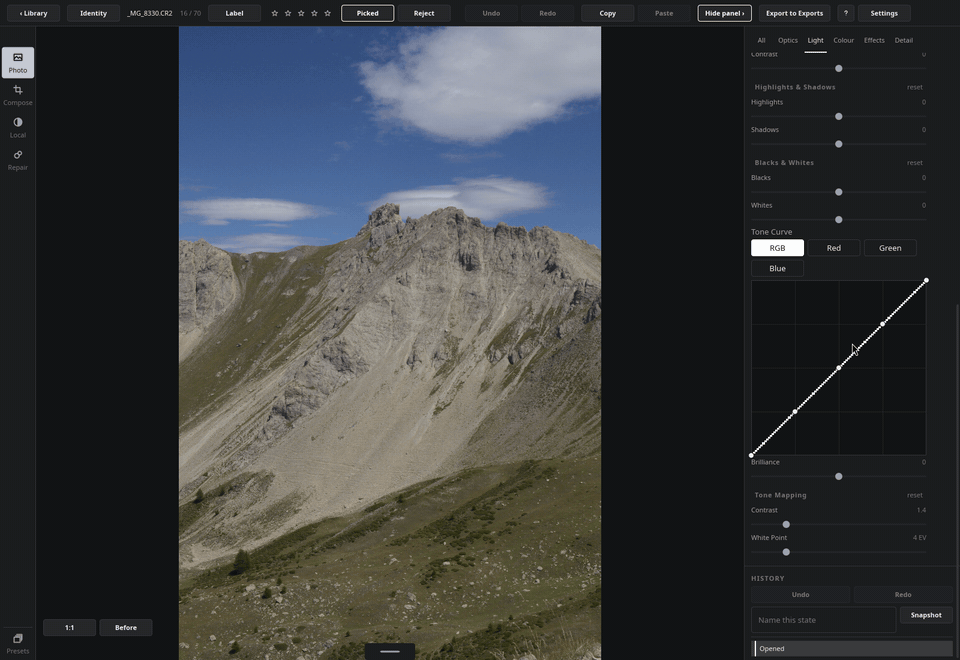This screenshot has height=660, width=960.
Task: Expand the bottom filmstrip handle
Action: pos(390,651)
